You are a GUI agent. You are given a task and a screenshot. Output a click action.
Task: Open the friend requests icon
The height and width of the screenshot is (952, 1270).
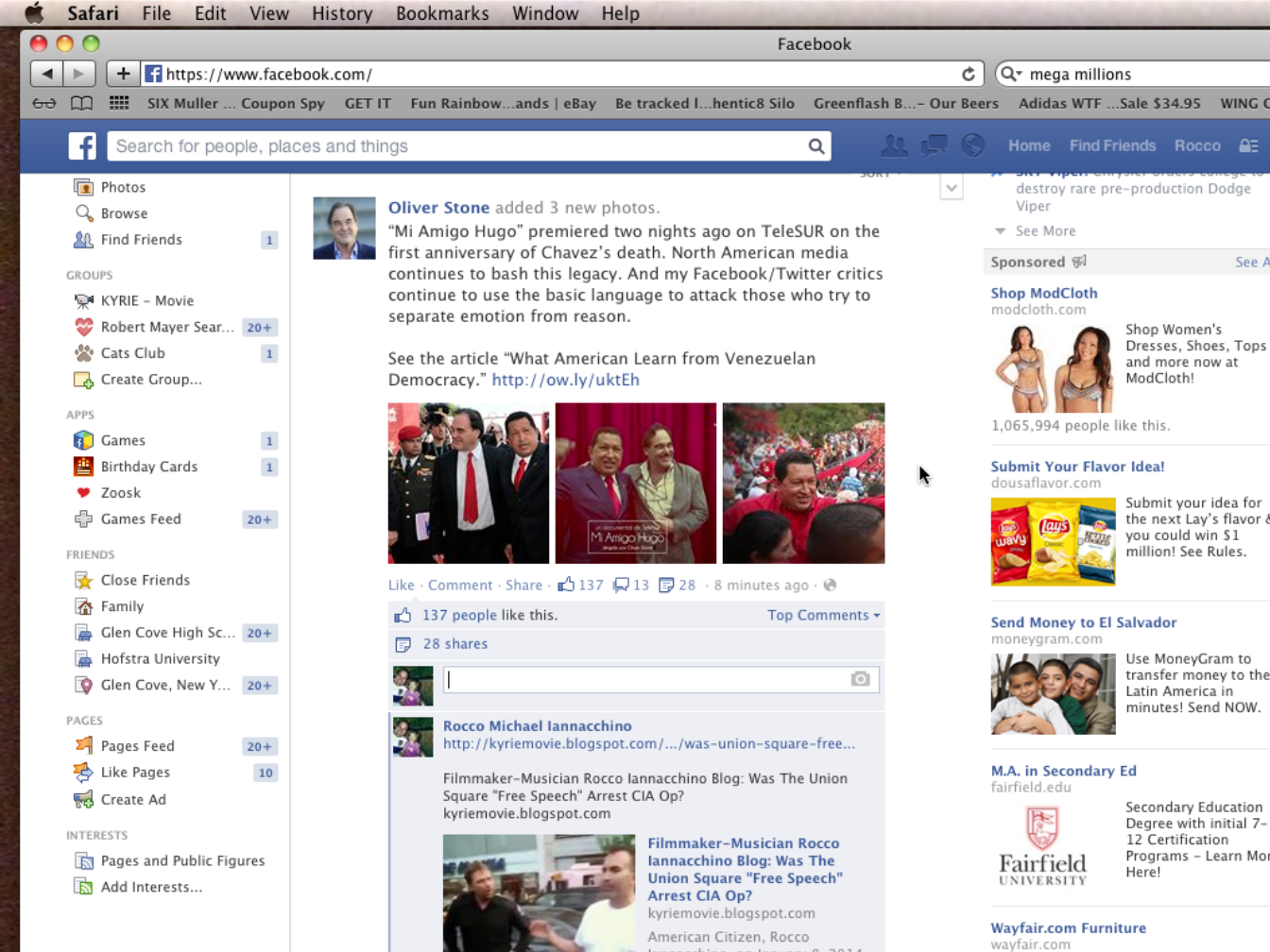894,145
